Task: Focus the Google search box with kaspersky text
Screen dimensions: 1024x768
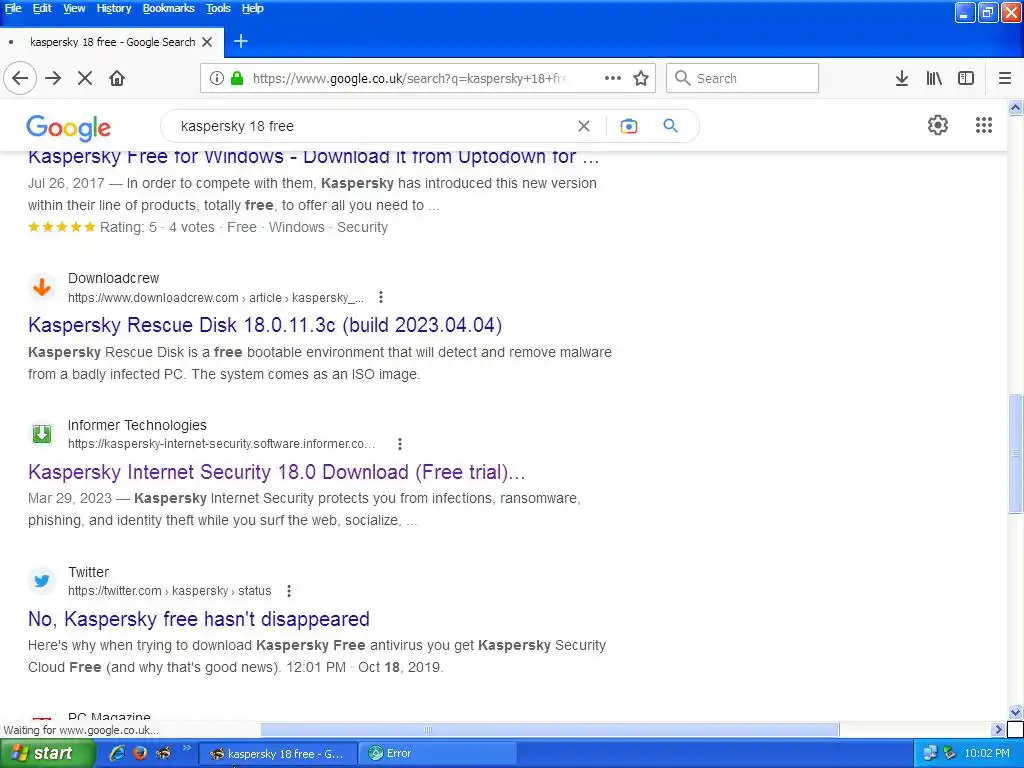Action: pos(372,126)
